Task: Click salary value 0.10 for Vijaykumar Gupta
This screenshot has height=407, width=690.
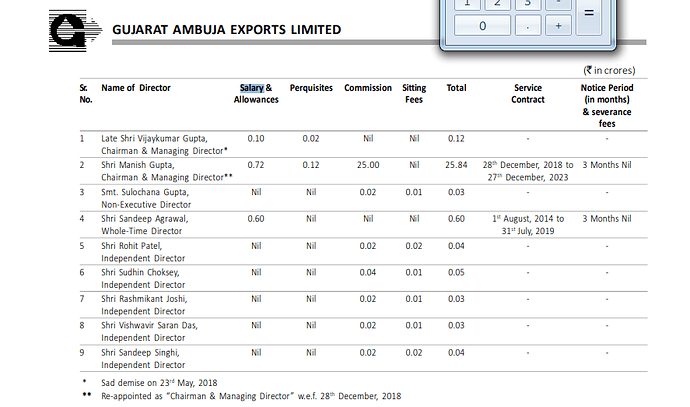Action: point(256,138)
